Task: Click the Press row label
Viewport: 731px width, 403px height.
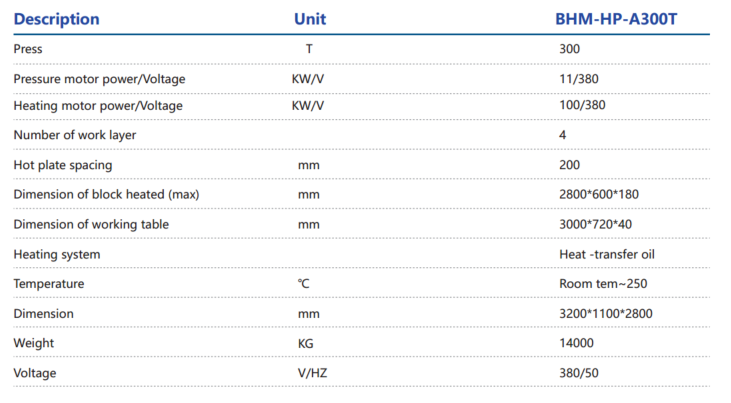Action: point(28,49)
